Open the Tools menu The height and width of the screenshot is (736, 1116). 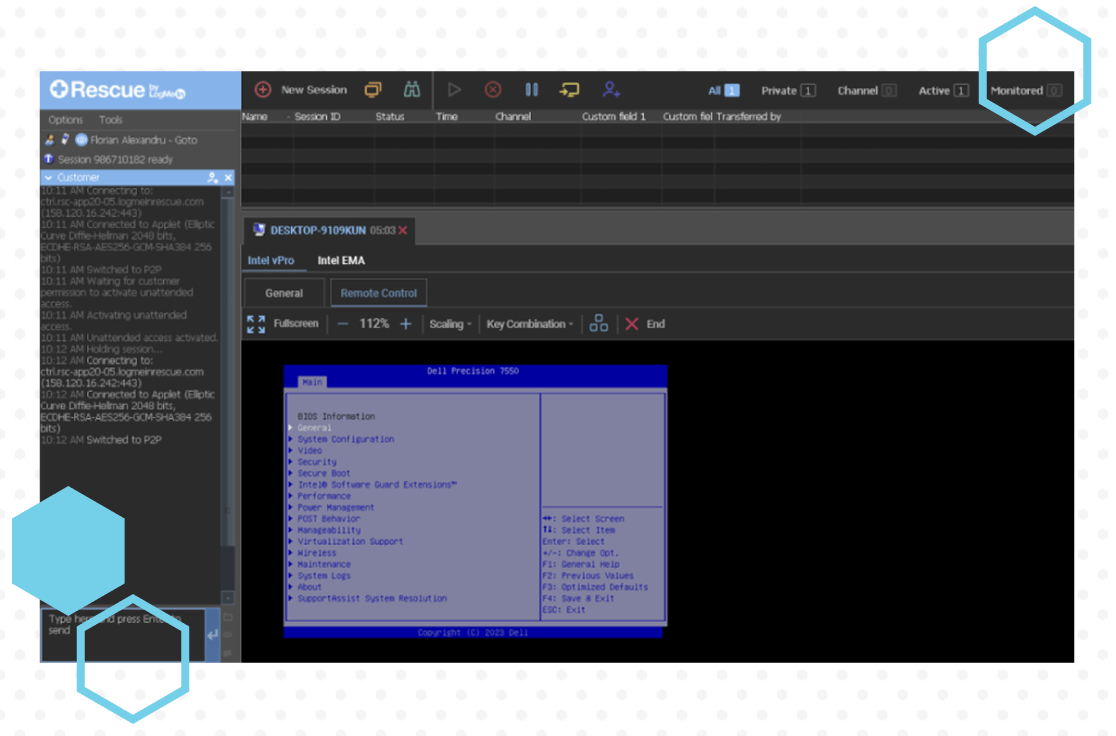[x=110, y=120]
